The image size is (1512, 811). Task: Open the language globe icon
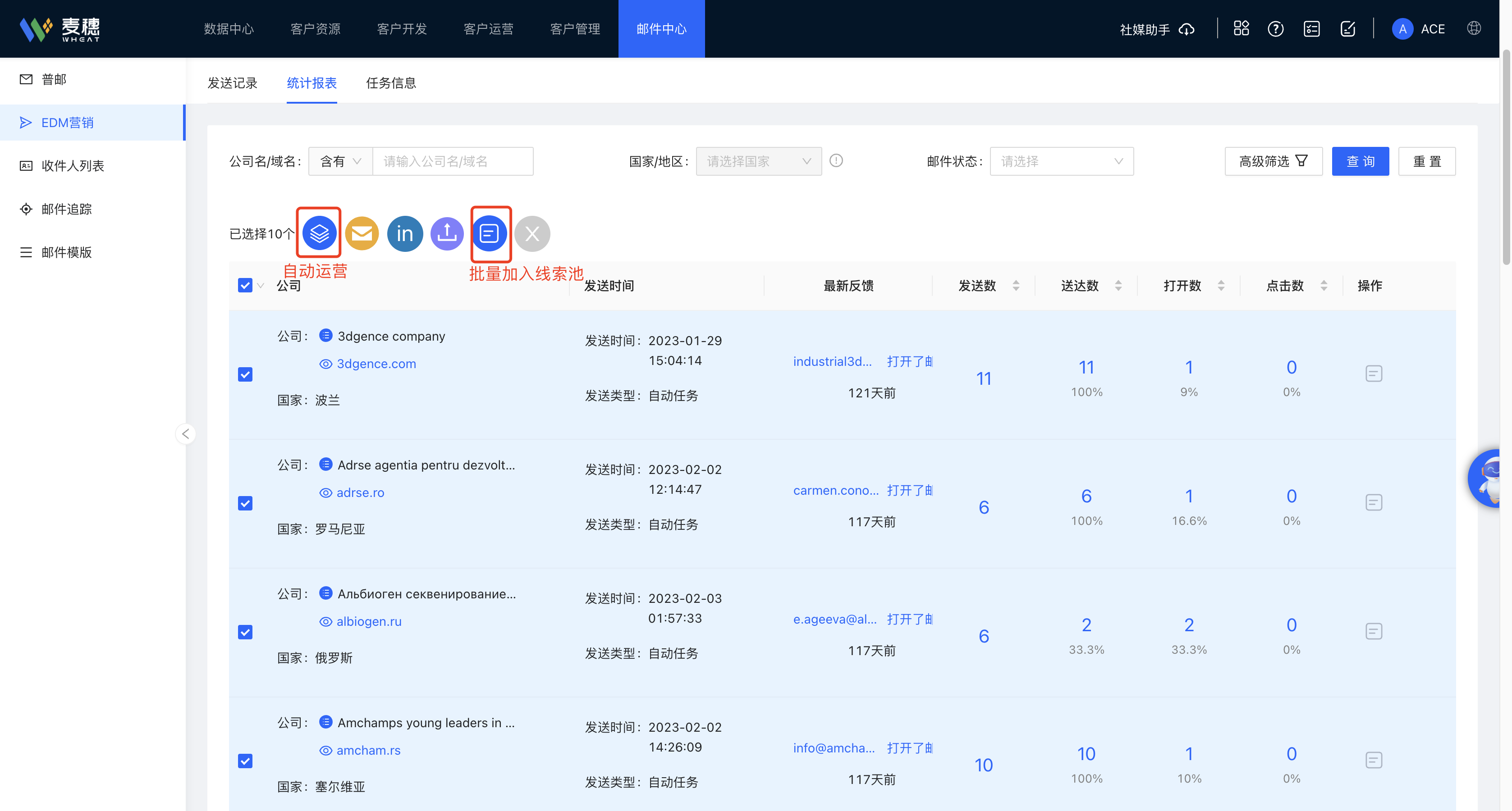coord(1474,29)
